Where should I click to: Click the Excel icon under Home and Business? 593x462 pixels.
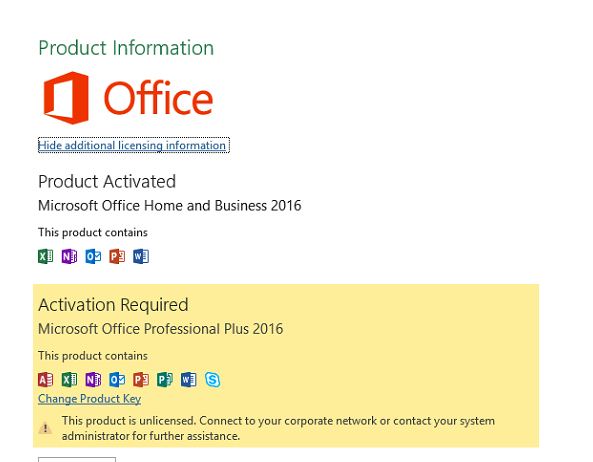pos(46,256)
